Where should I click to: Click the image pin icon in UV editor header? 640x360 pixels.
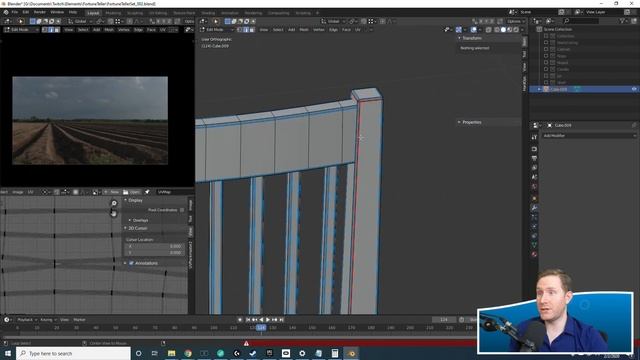pos(147,192)
